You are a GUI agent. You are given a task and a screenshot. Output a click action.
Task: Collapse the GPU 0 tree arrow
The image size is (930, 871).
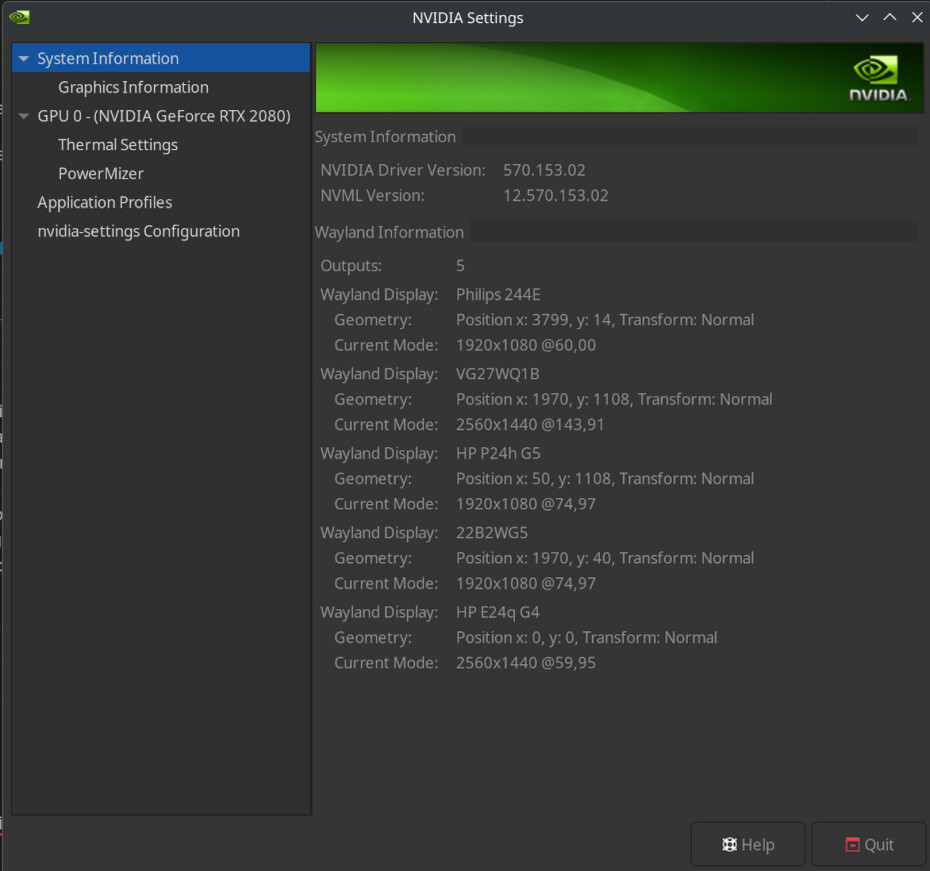pos(24,116)
